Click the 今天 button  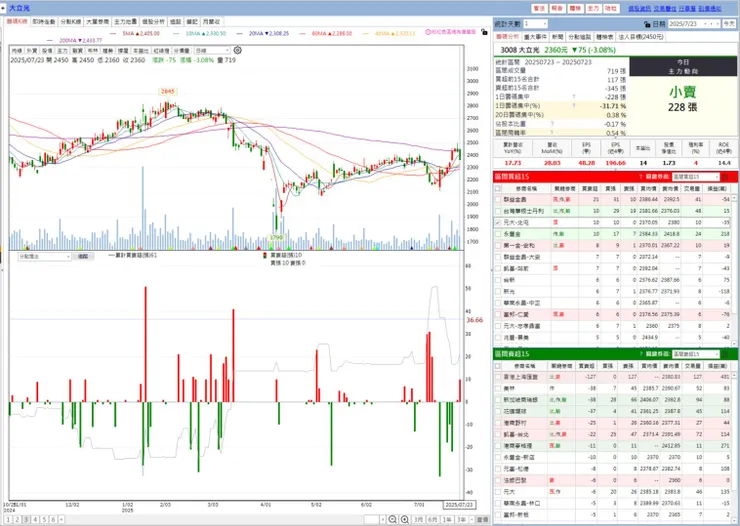(729, 24)
